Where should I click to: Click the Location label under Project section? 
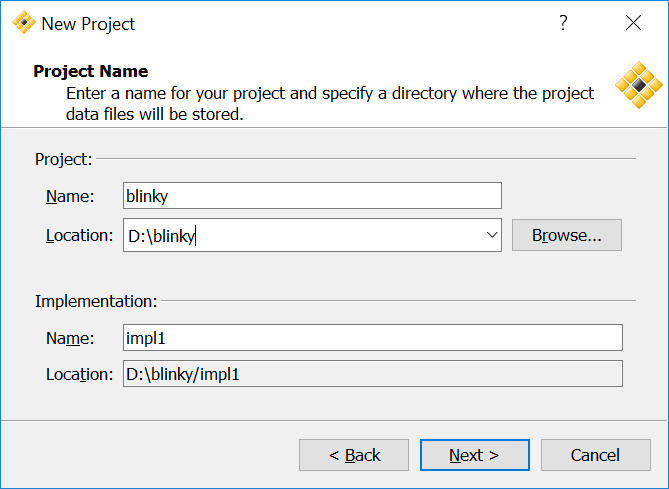(x=79, y=236)
